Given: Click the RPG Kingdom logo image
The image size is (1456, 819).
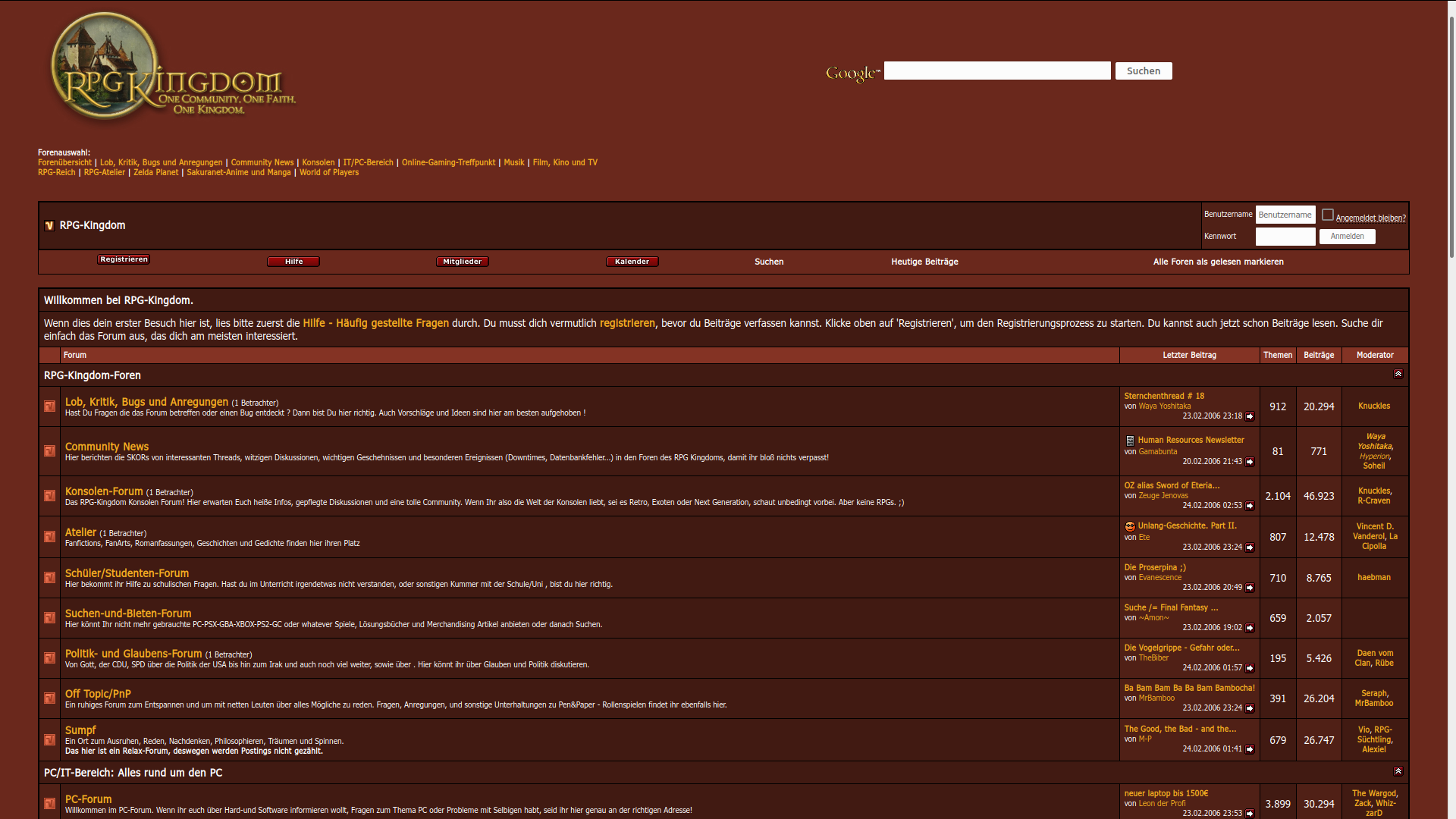Looking at the screenshot, I should (171, 67).
